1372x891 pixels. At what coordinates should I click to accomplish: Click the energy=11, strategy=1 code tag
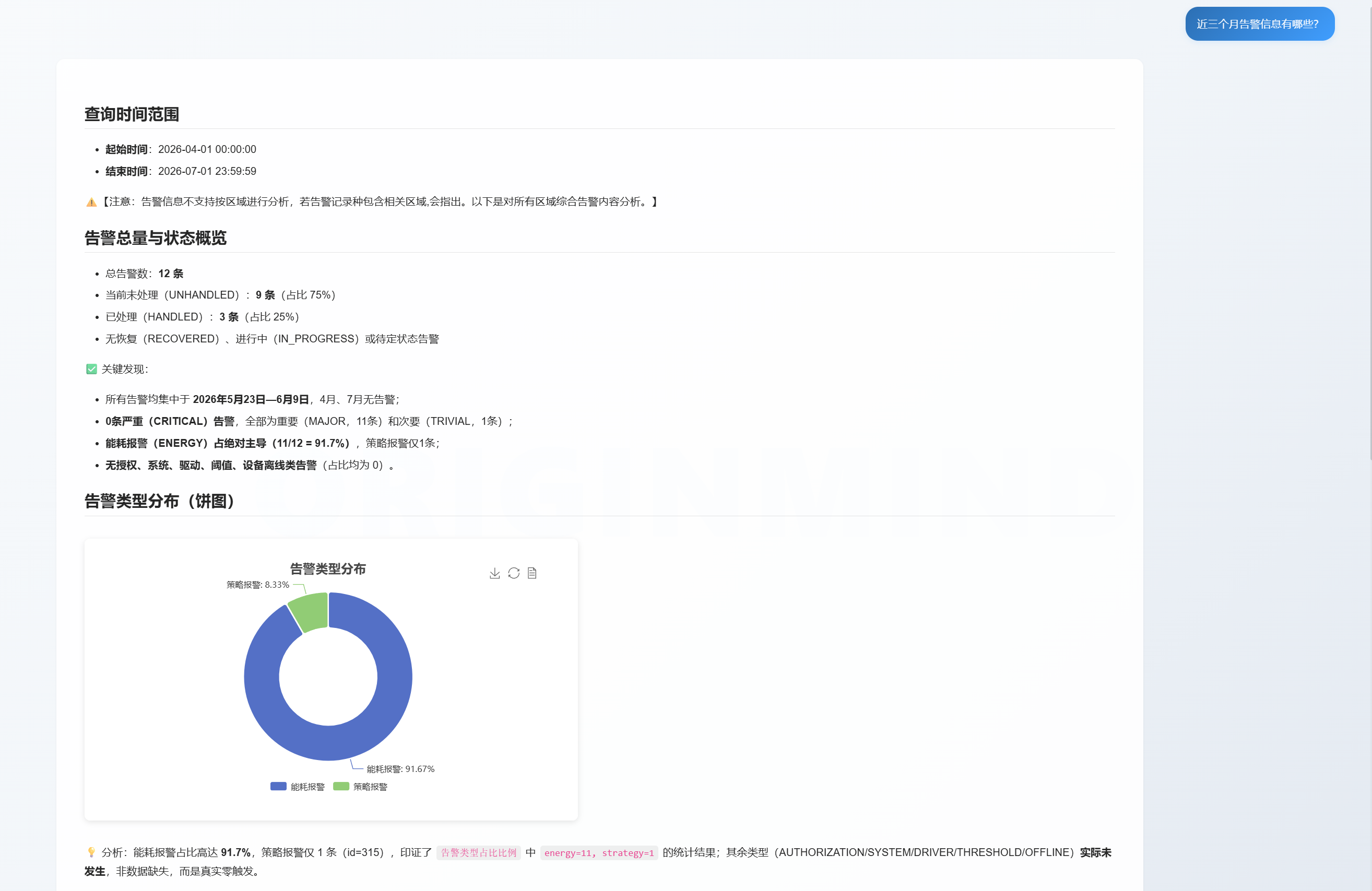pos(599,852)
